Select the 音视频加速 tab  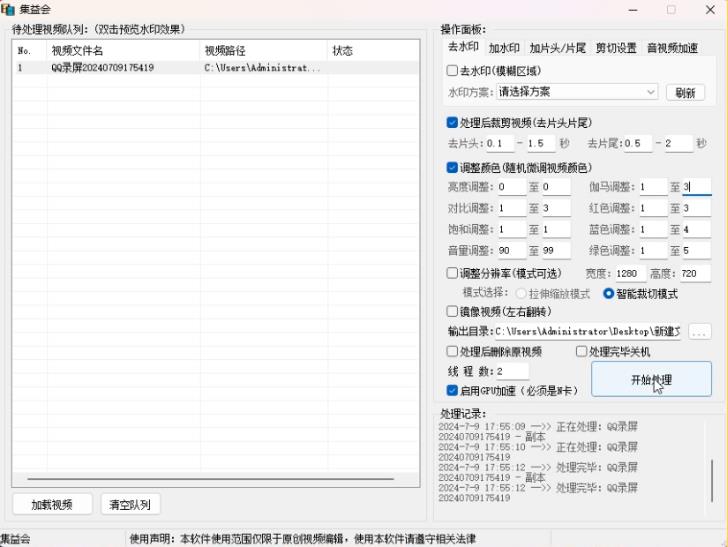point(672,47)
